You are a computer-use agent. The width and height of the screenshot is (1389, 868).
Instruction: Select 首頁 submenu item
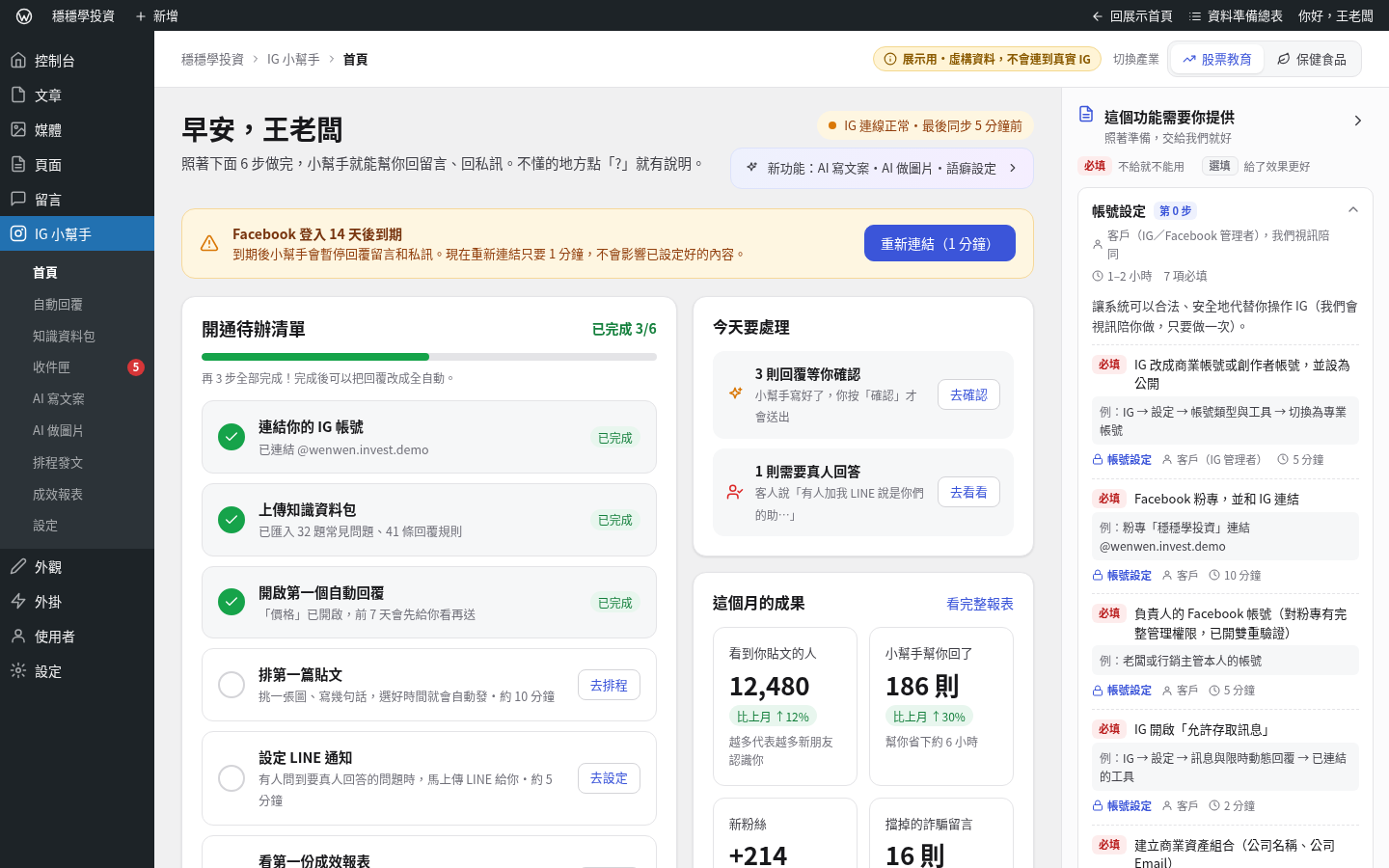[x=77, y=273]
